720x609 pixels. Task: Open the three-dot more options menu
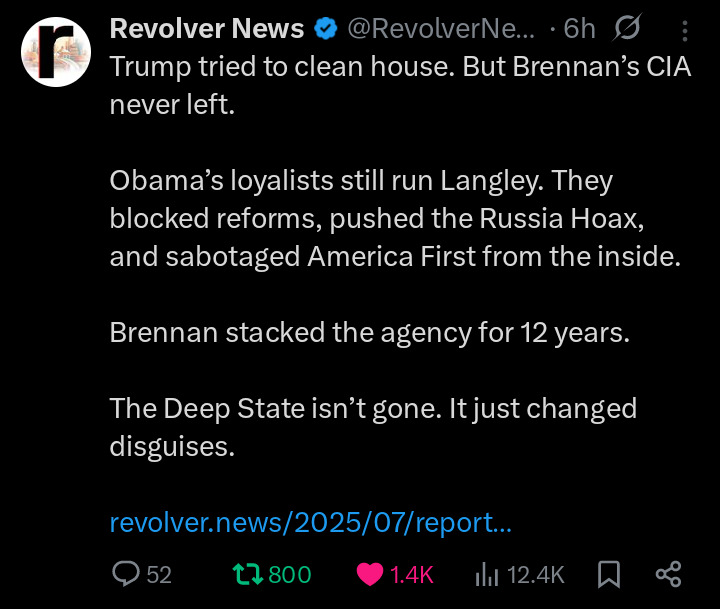[685, 30]
